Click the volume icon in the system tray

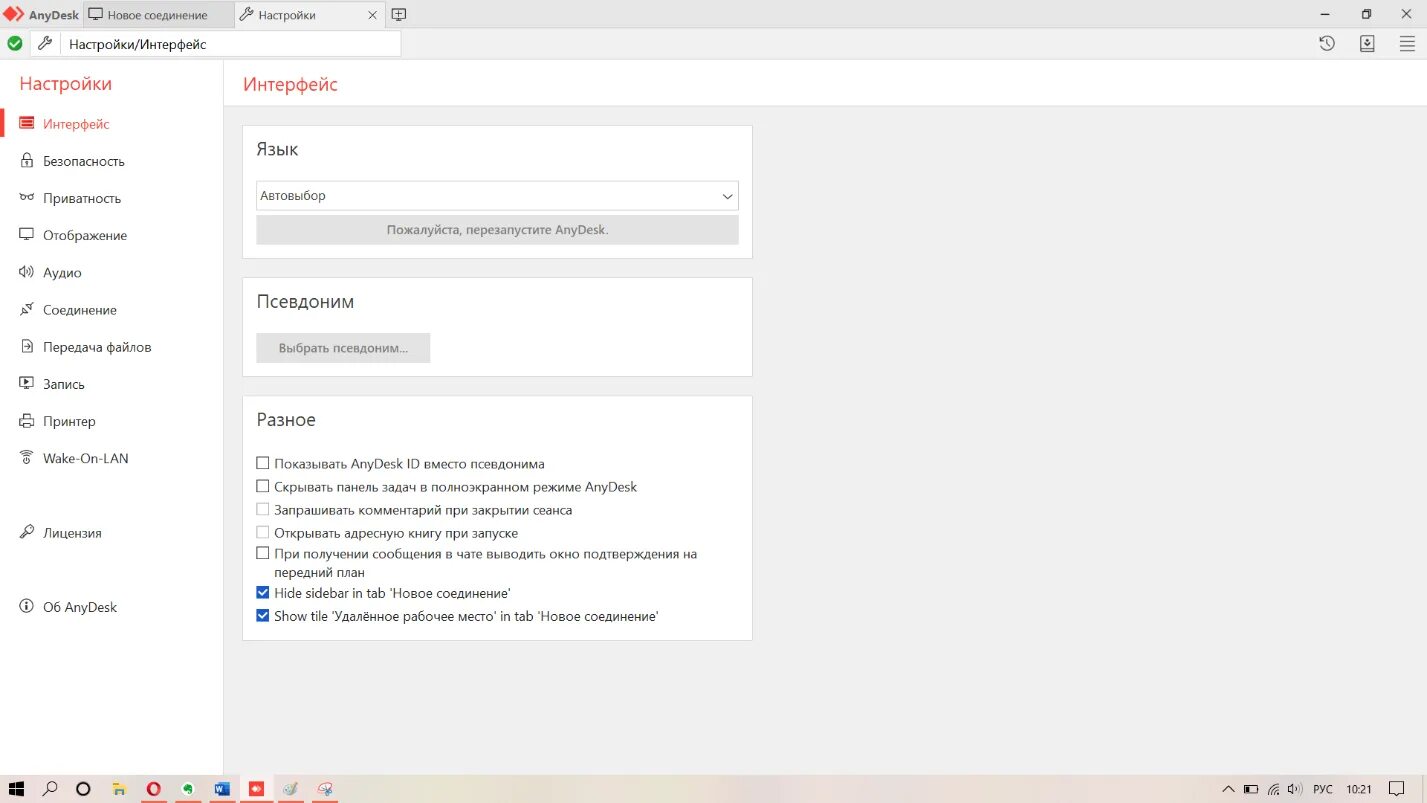(1294, 789)
